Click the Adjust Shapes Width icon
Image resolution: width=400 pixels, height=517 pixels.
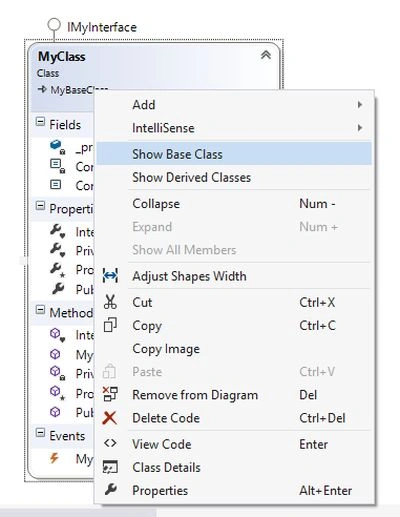pos(110,276)
